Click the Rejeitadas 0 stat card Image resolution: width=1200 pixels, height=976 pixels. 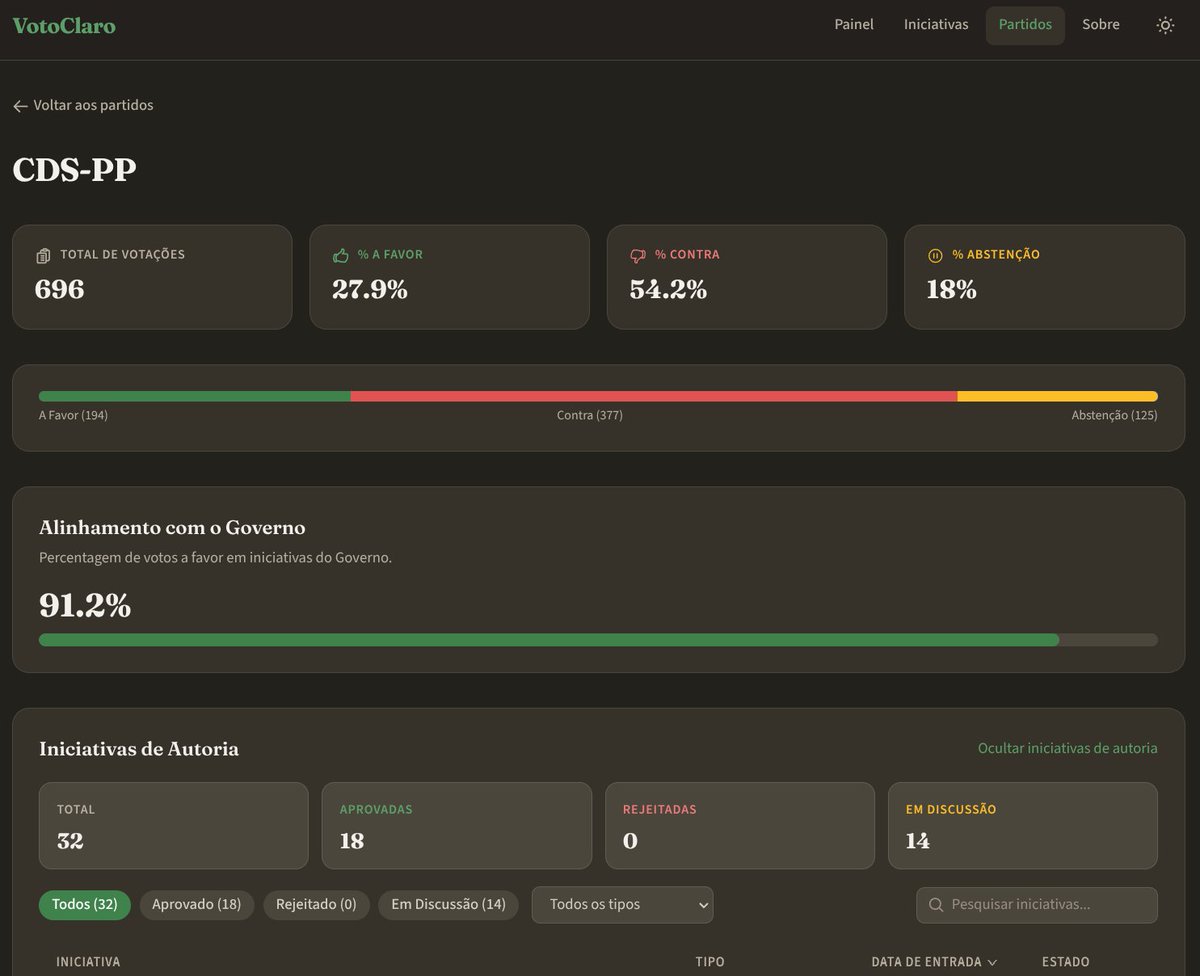click(740, 826)
